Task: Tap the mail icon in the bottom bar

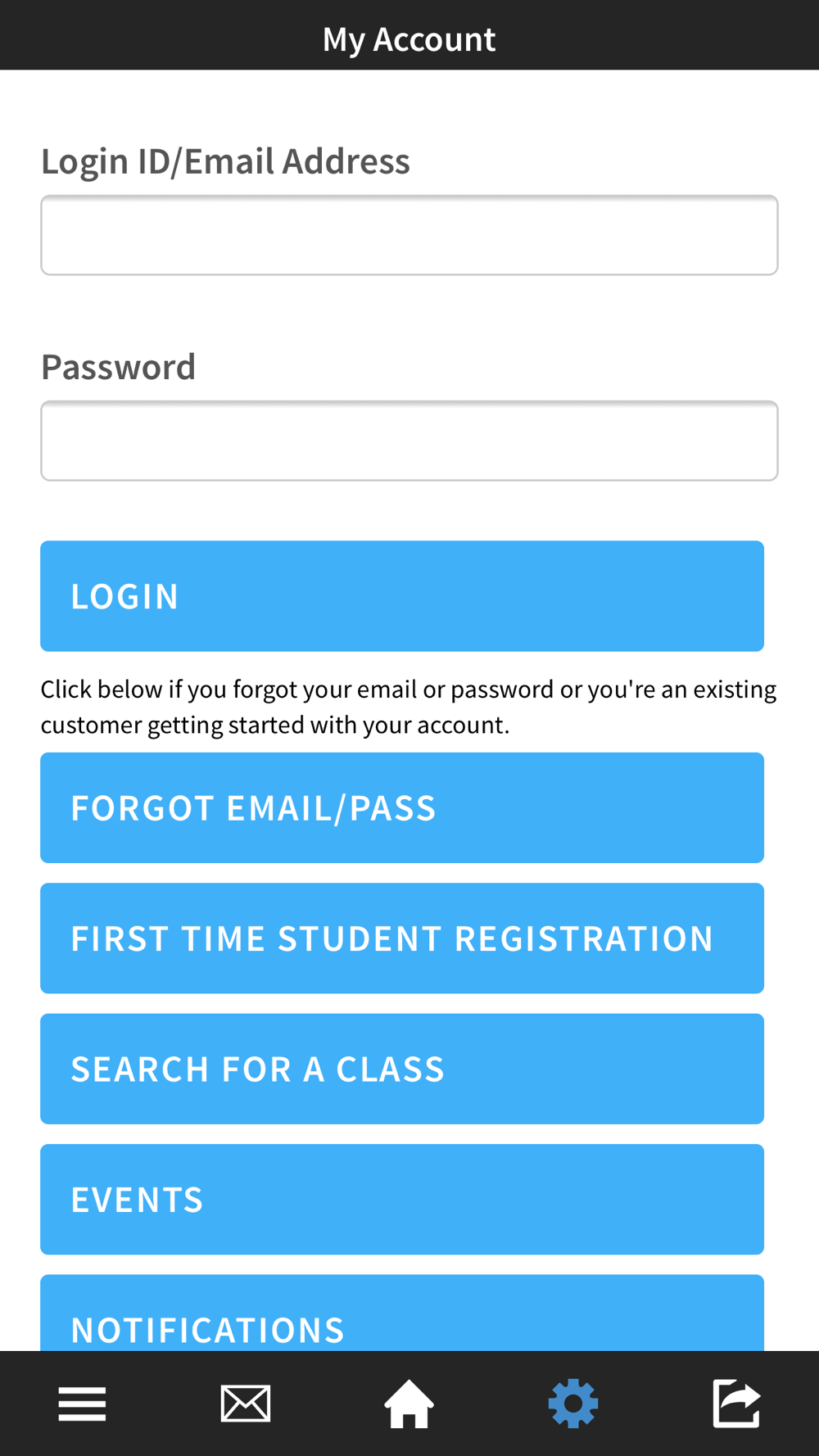Action: point(246,1404)
